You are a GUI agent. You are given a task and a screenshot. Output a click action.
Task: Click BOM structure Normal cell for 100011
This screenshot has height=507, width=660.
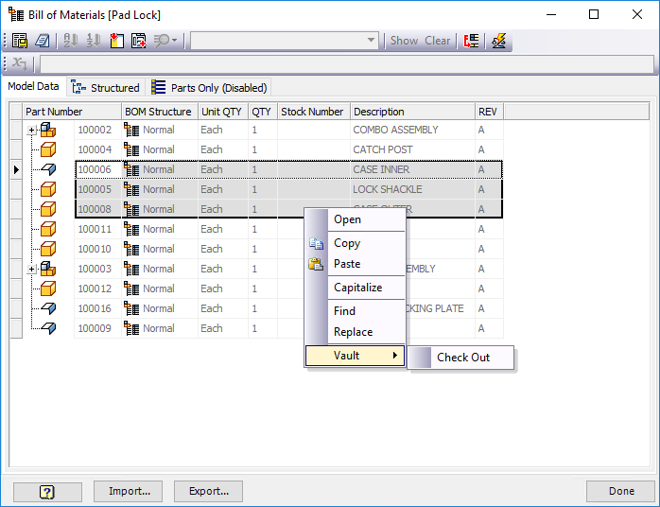point(160,229)
